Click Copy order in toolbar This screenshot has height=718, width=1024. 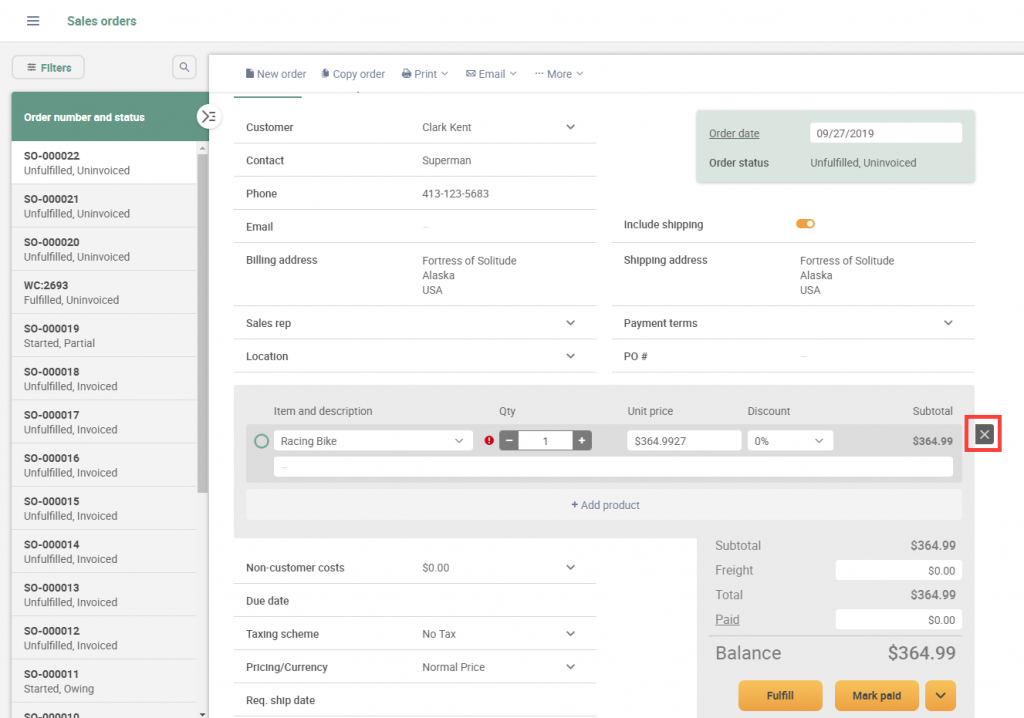[x=353, y=74]
